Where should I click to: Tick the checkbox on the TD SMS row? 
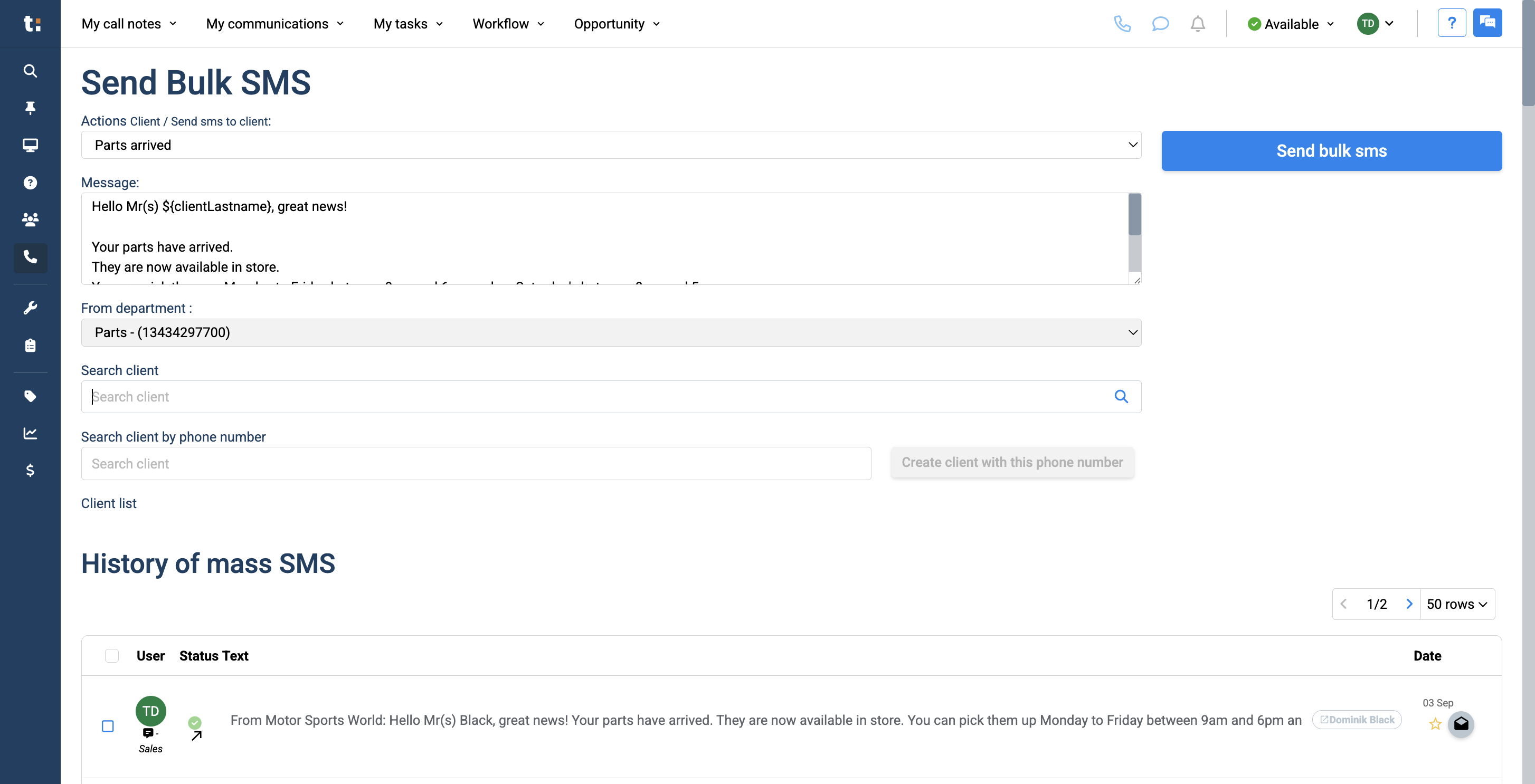(108, 725)
